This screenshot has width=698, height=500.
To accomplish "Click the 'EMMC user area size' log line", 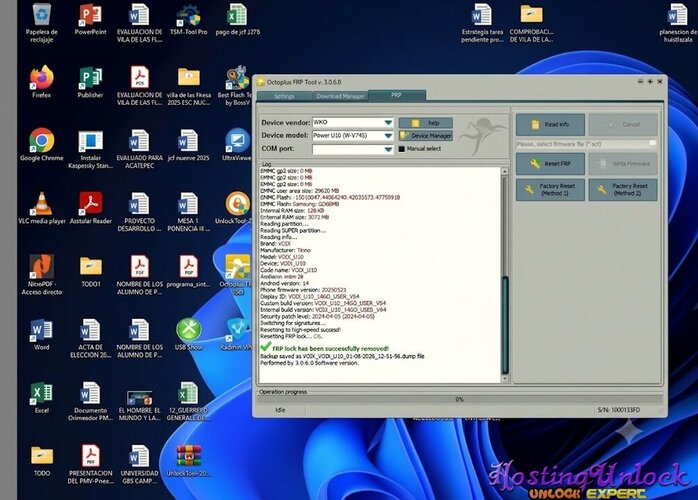I will (x=299, y=191).
